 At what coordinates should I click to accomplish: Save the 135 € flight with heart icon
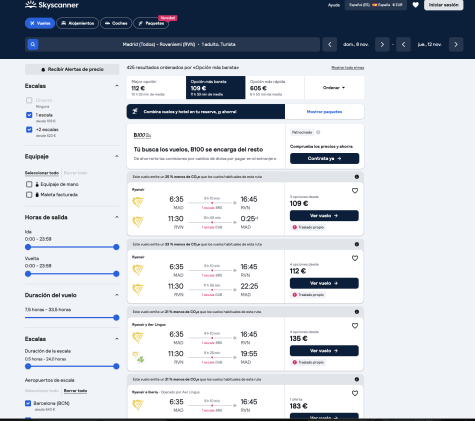[x=355, y=326]
